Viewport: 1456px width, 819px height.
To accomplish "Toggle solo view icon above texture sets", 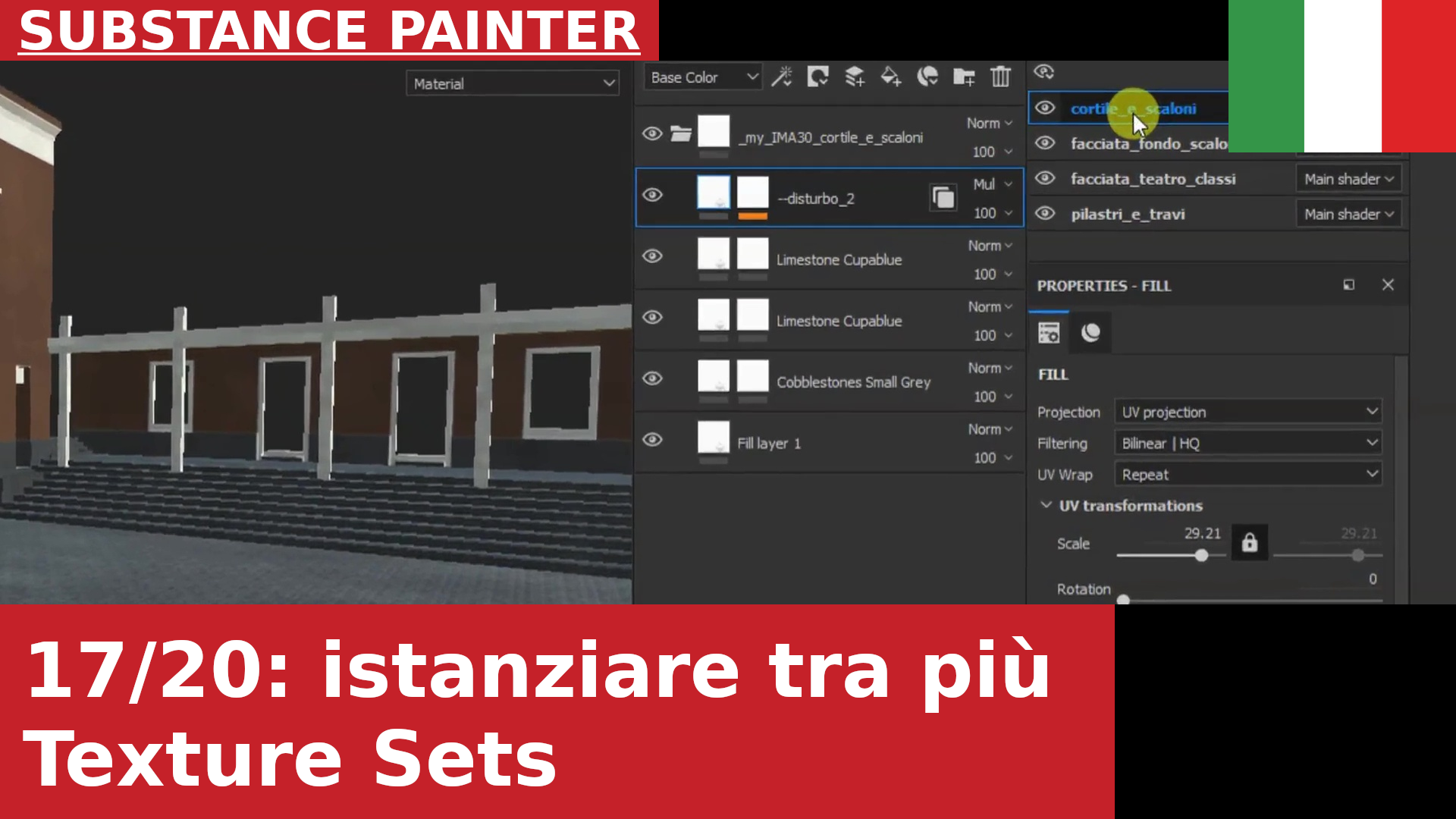I will coord(1044,72).
